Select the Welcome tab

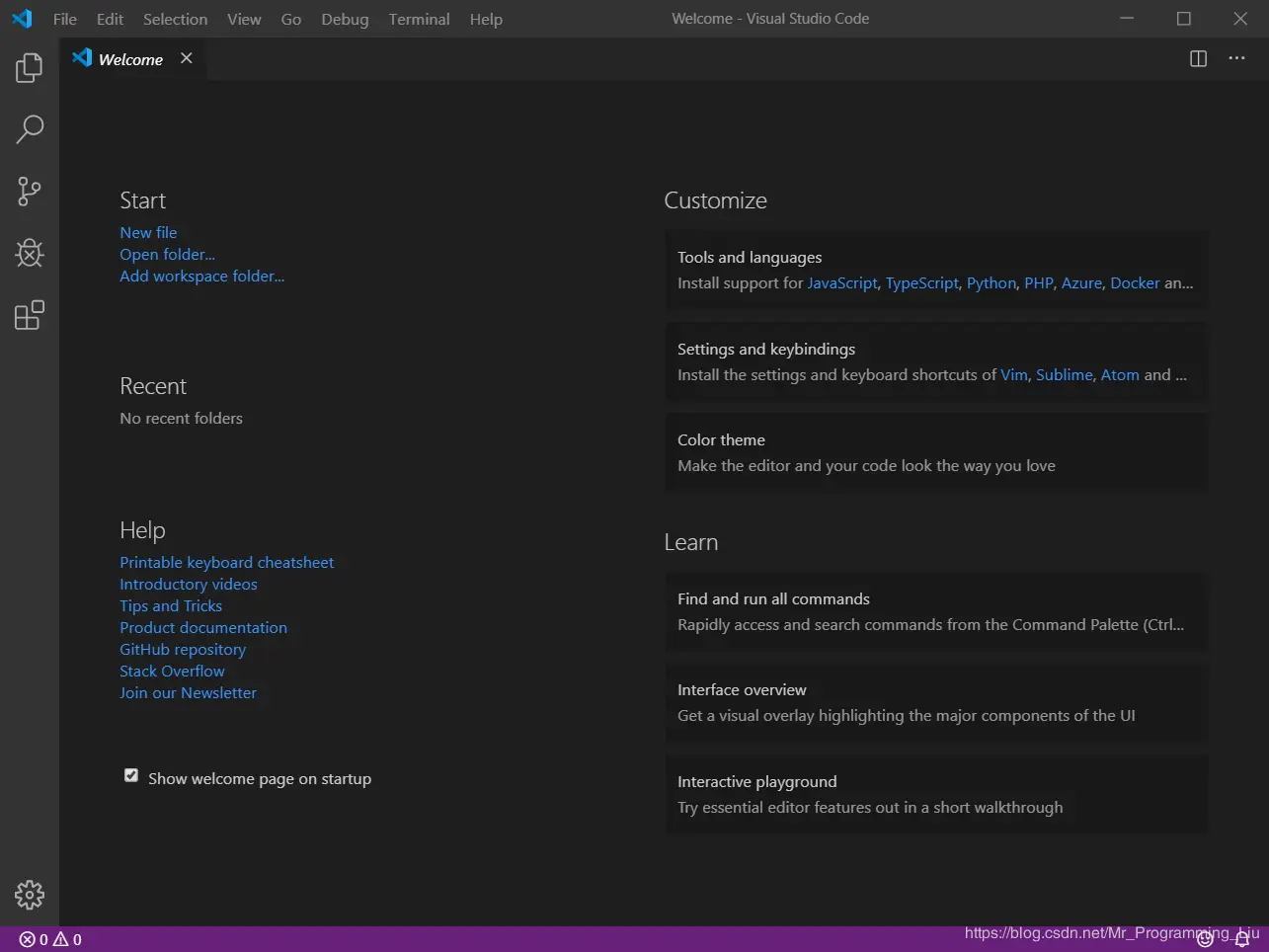pyautogui.click(x=133, y=59)
